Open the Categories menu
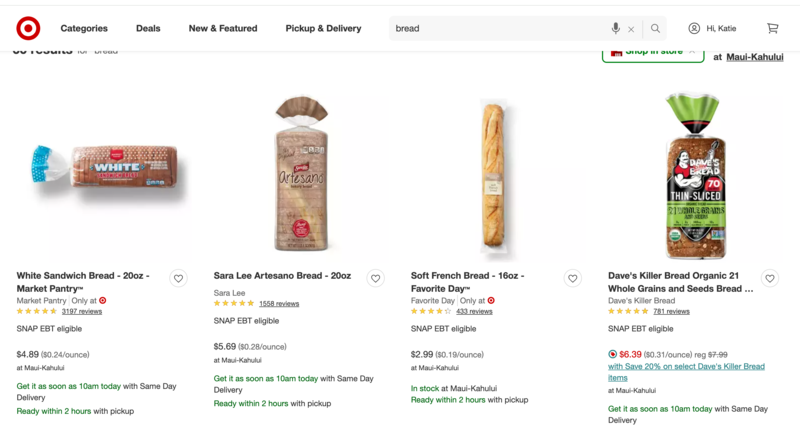Screen dimensions: 800x426 click(84, 28)
